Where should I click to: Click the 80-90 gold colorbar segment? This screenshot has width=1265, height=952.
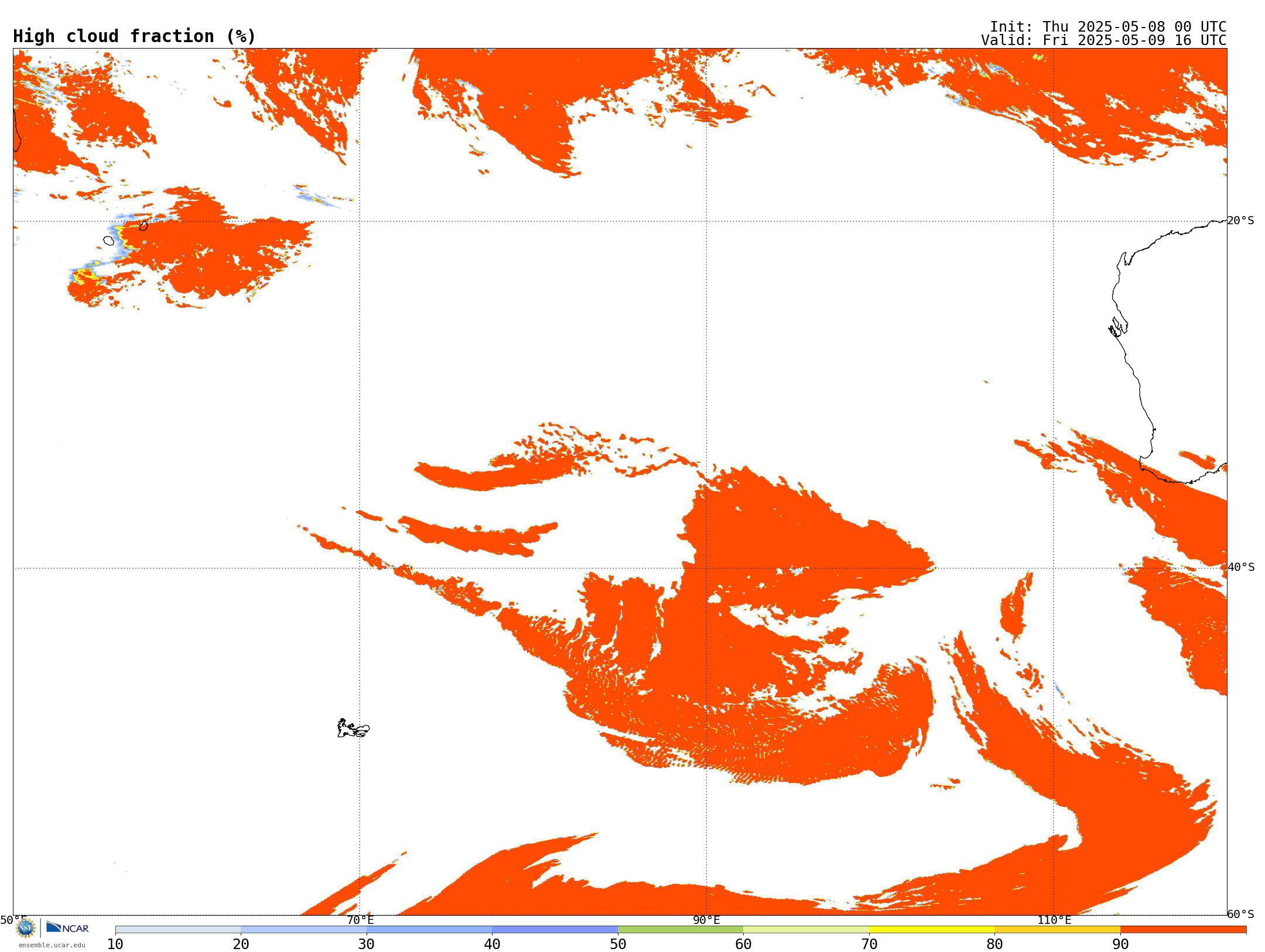tap(1058, 930)
